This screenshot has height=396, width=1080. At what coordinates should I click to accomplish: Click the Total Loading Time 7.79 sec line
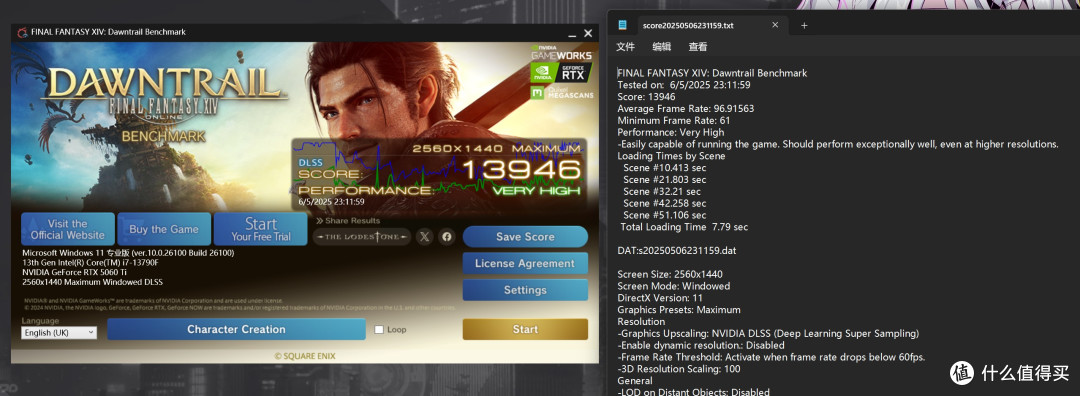[684, 227]
